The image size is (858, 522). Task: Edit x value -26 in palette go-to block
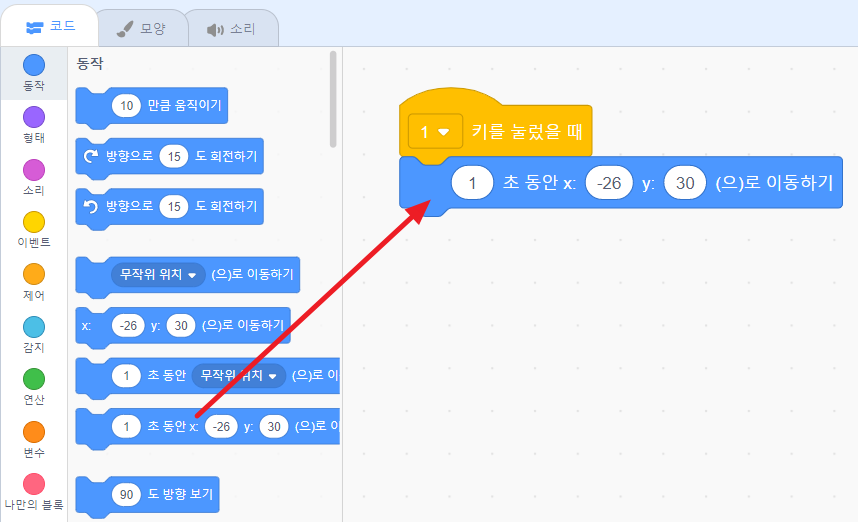coord(128,326)
